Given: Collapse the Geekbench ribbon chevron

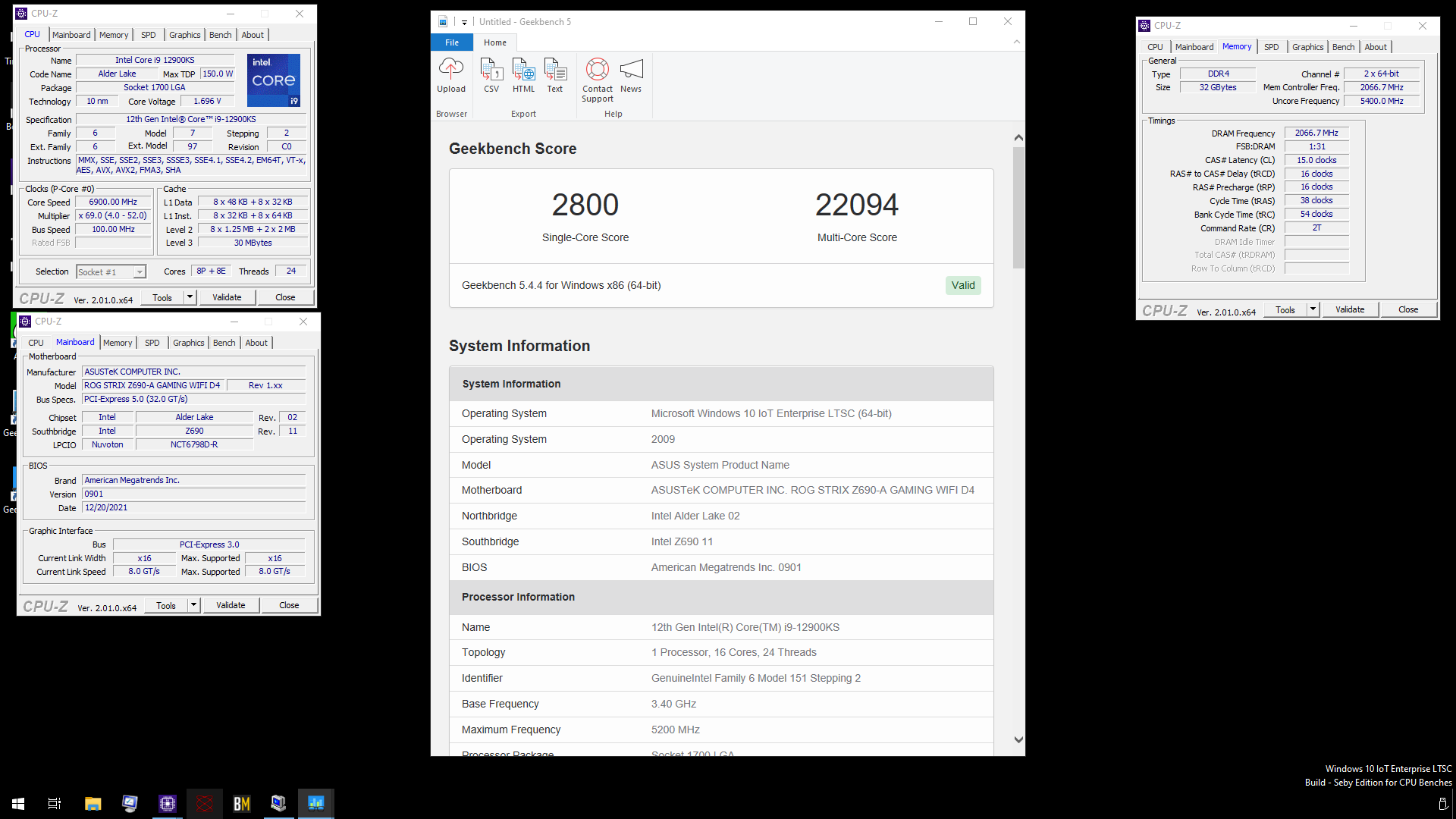Looking at the screenshot, I should [x=1017, y=42].
